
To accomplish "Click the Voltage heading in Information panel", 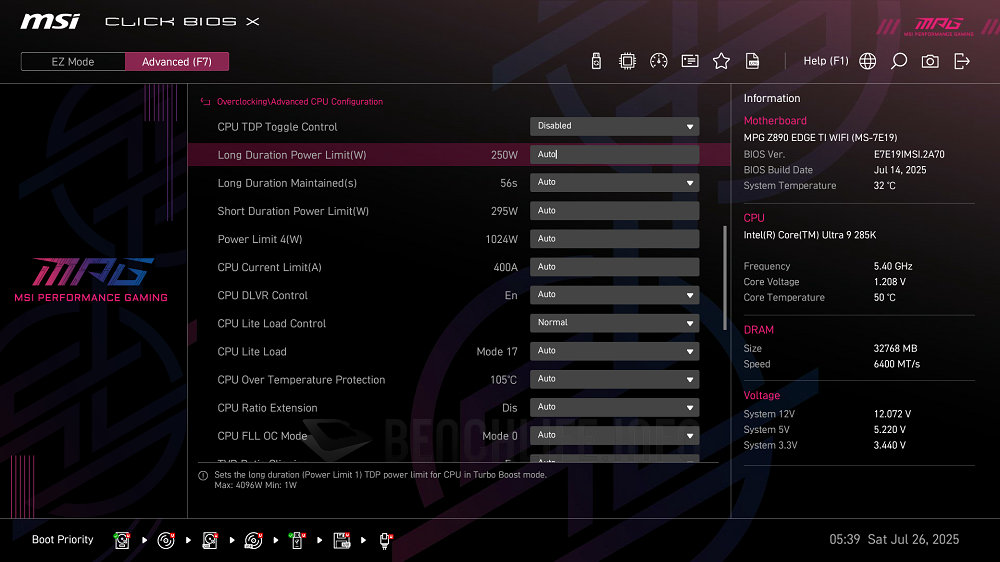I will (761, 396).
